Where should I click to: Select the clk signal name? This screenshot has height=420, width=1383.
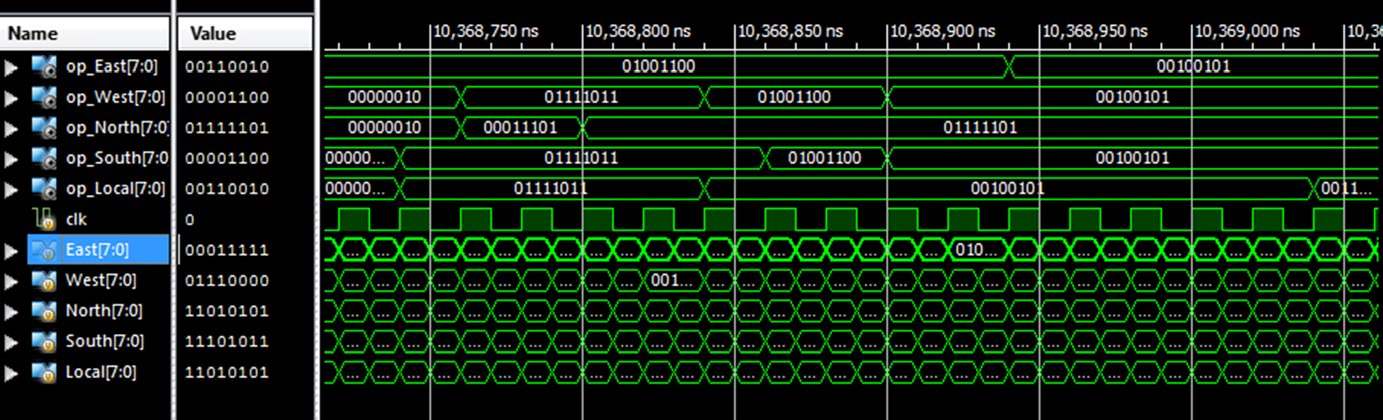tap(77, 219)
